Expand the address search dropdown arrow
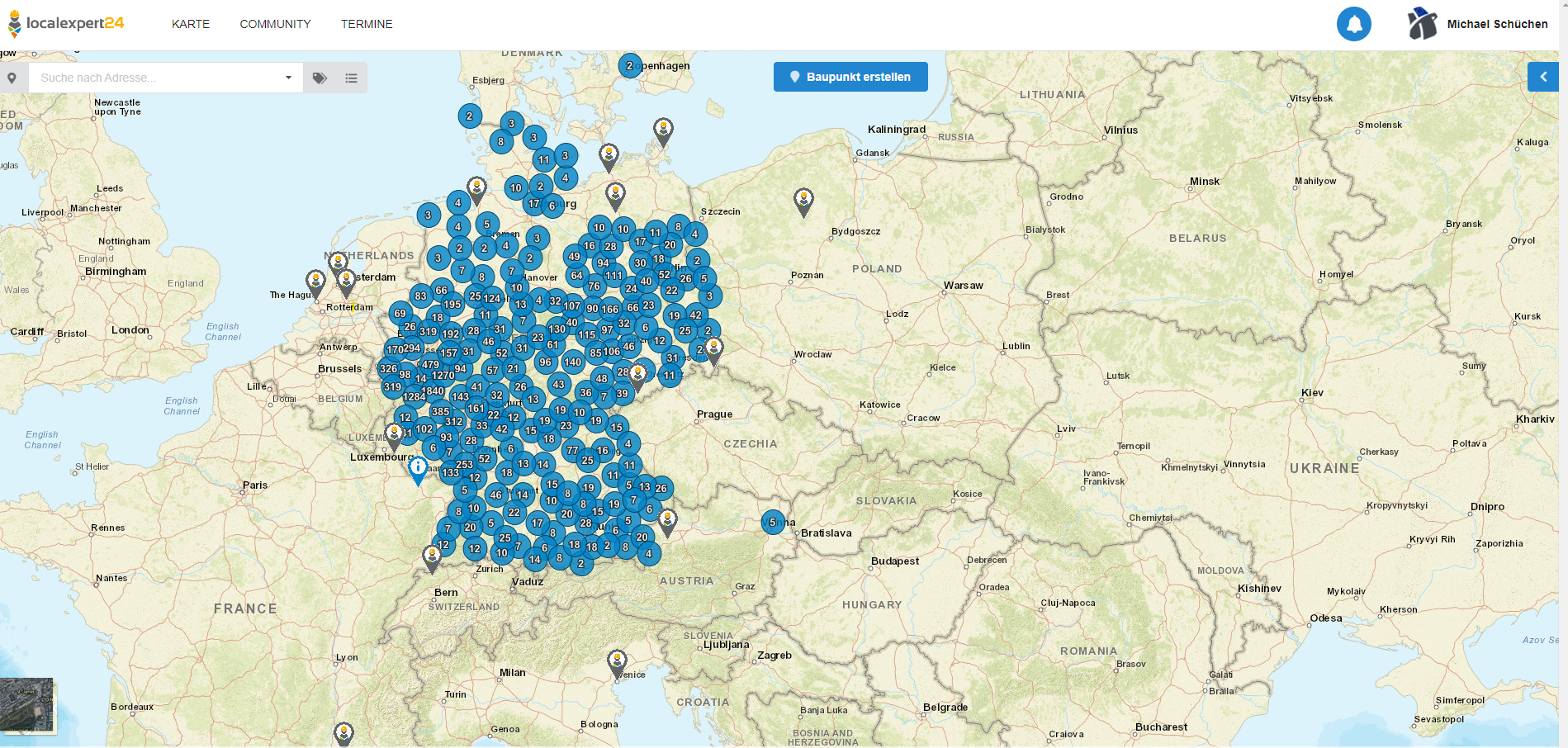The height and width of the screenshot is (748, 1568). coord(288,78)
